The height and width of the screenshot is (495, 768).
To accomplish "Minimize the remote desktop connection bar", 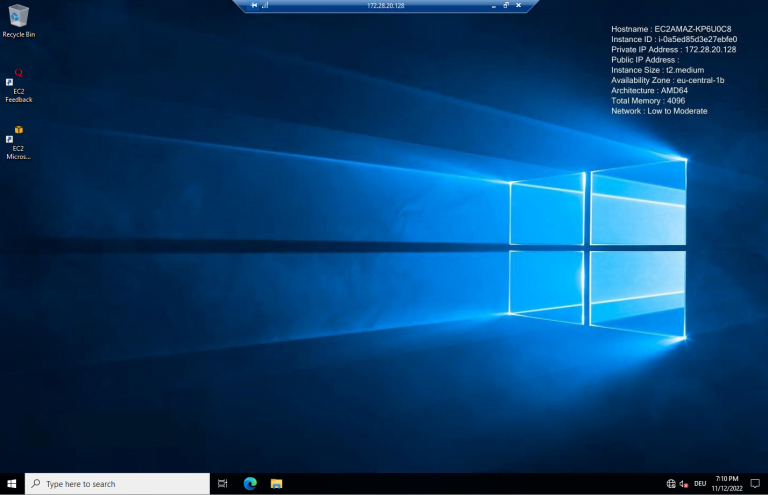I will (493, 5).
